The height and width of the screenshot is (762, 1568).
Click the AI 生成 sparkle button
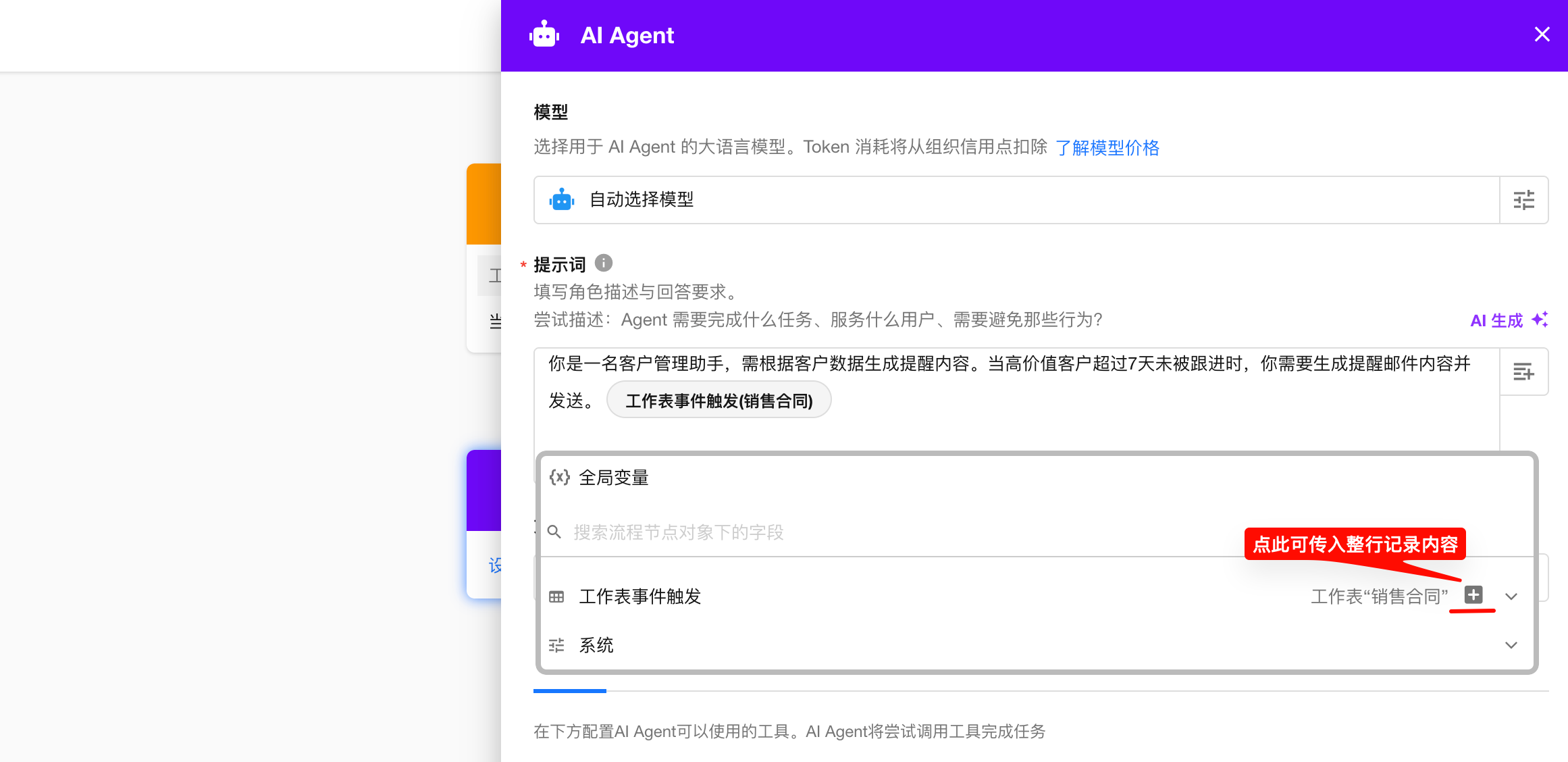tap(1509, 320)
